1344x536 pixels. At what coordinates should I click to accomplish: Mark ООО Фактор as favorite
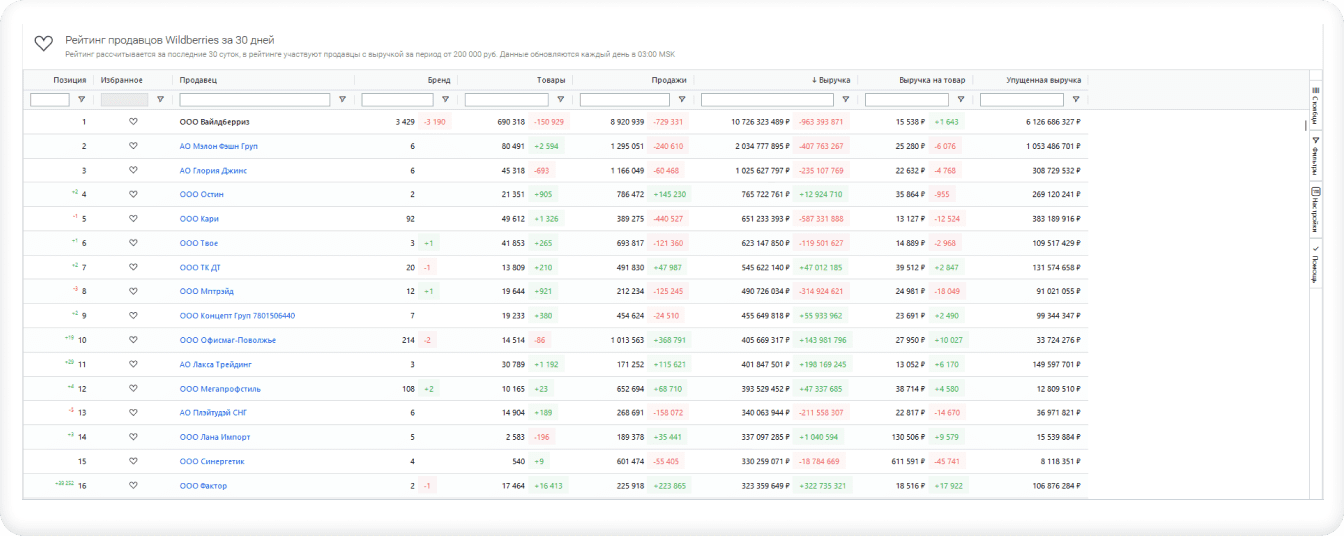[x=133, y=486]
